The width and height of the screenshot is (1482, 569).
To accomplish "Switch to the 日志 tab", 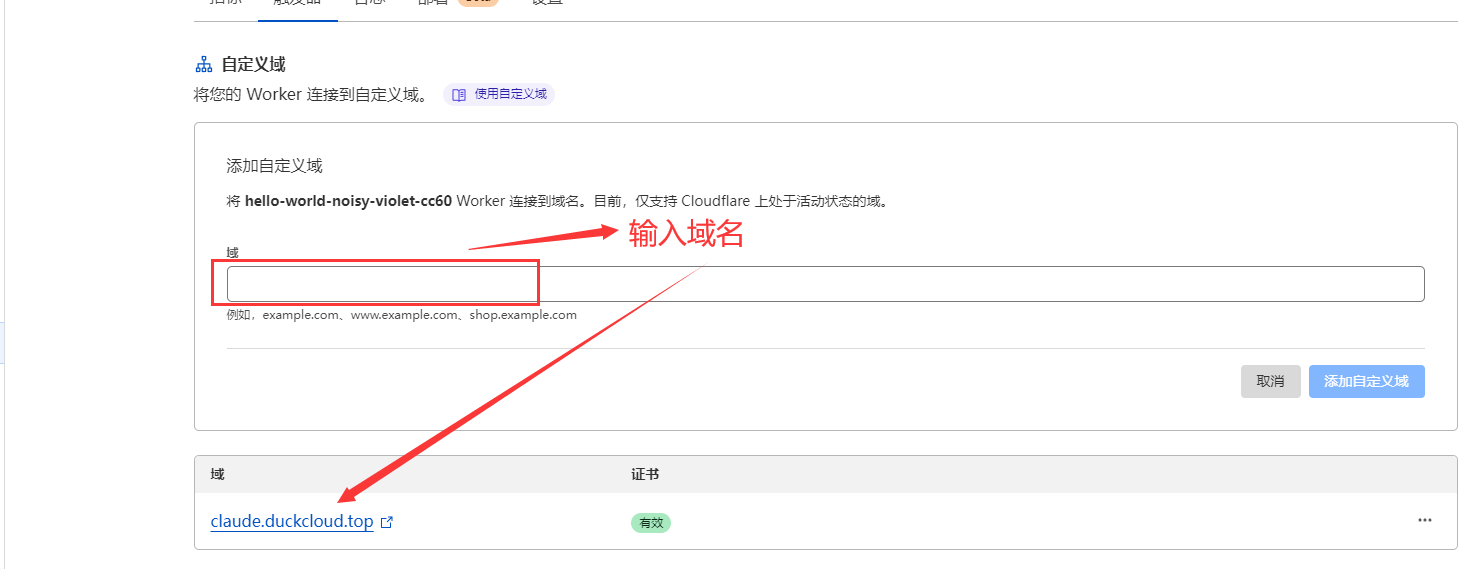I will click(370, 3).
